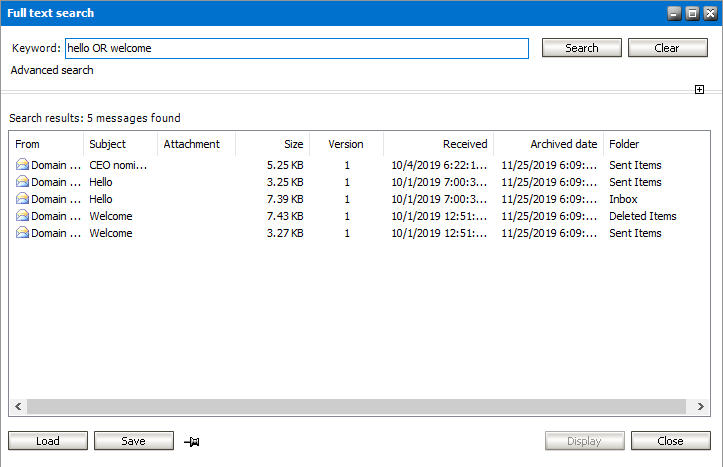Sort results by Archived date column
723x467 pixels.
[549, 144]
